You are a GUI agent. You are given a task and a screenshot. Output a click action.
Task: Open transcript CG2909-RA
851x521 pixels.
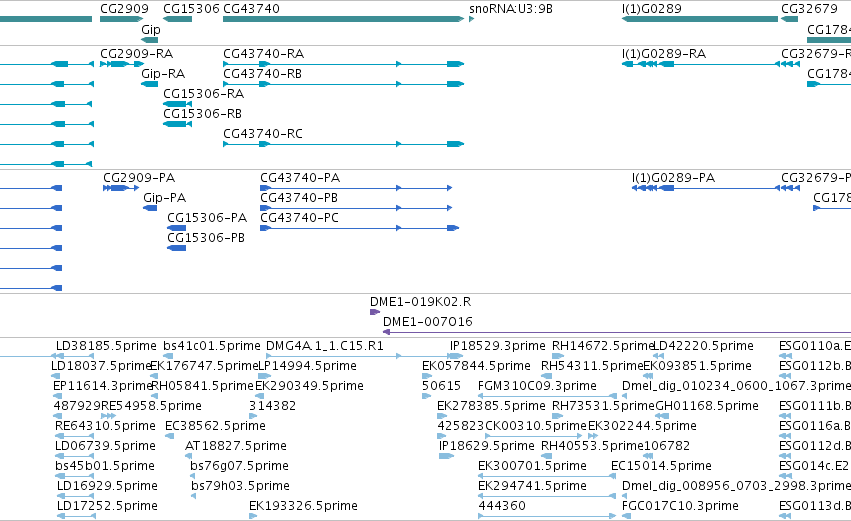pyautogui.click(x=136, y=54)
